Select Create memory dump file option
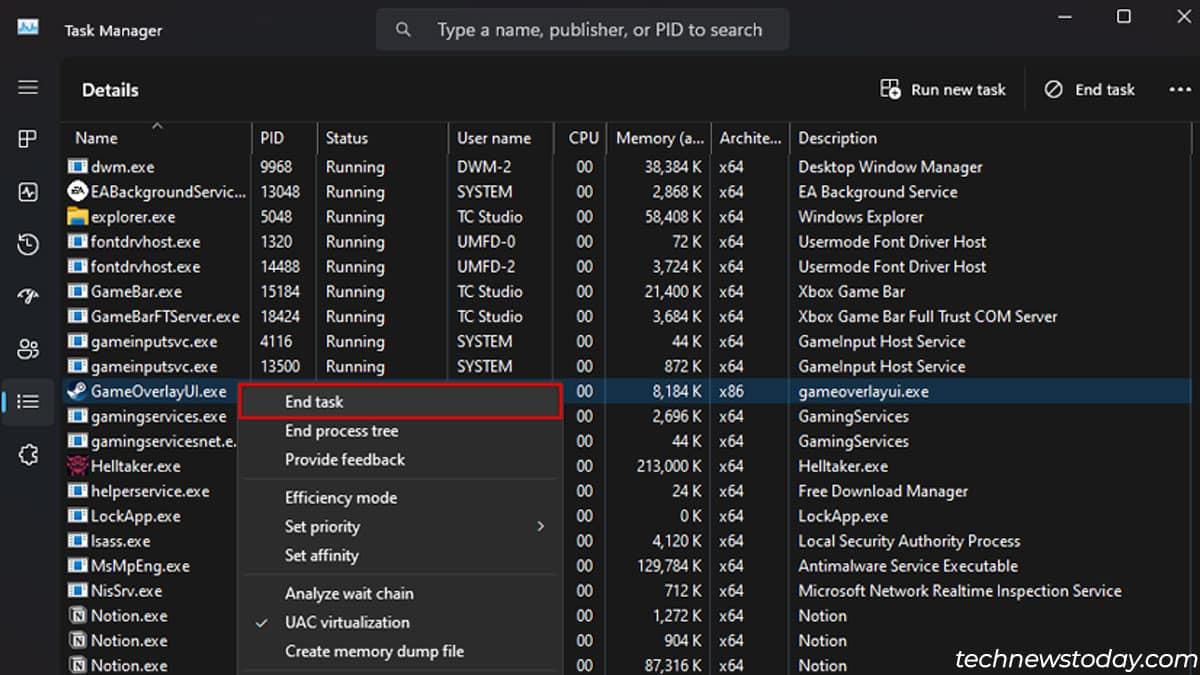Screen dimensions: 1200x675 [400, 651]
